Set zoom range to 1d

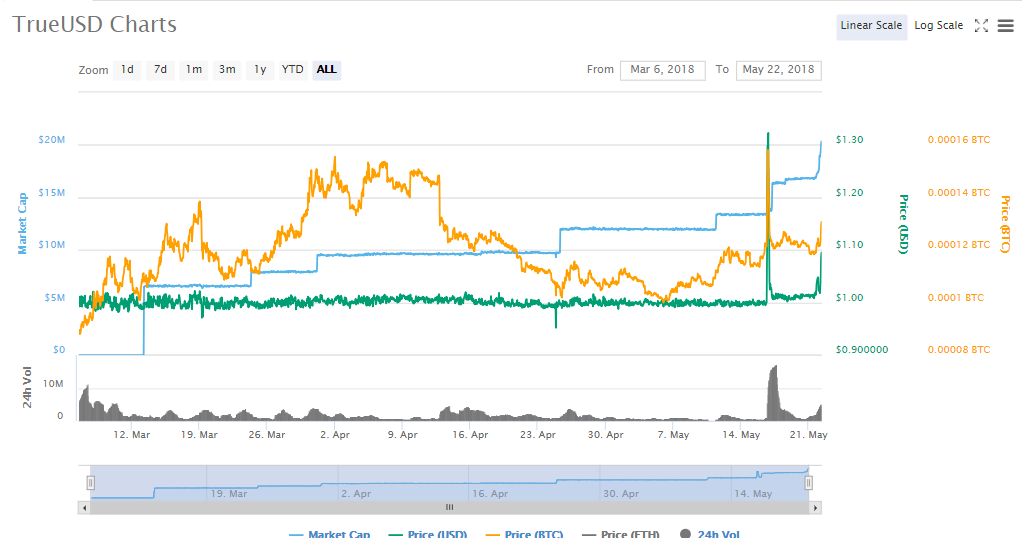pos(127,70)
